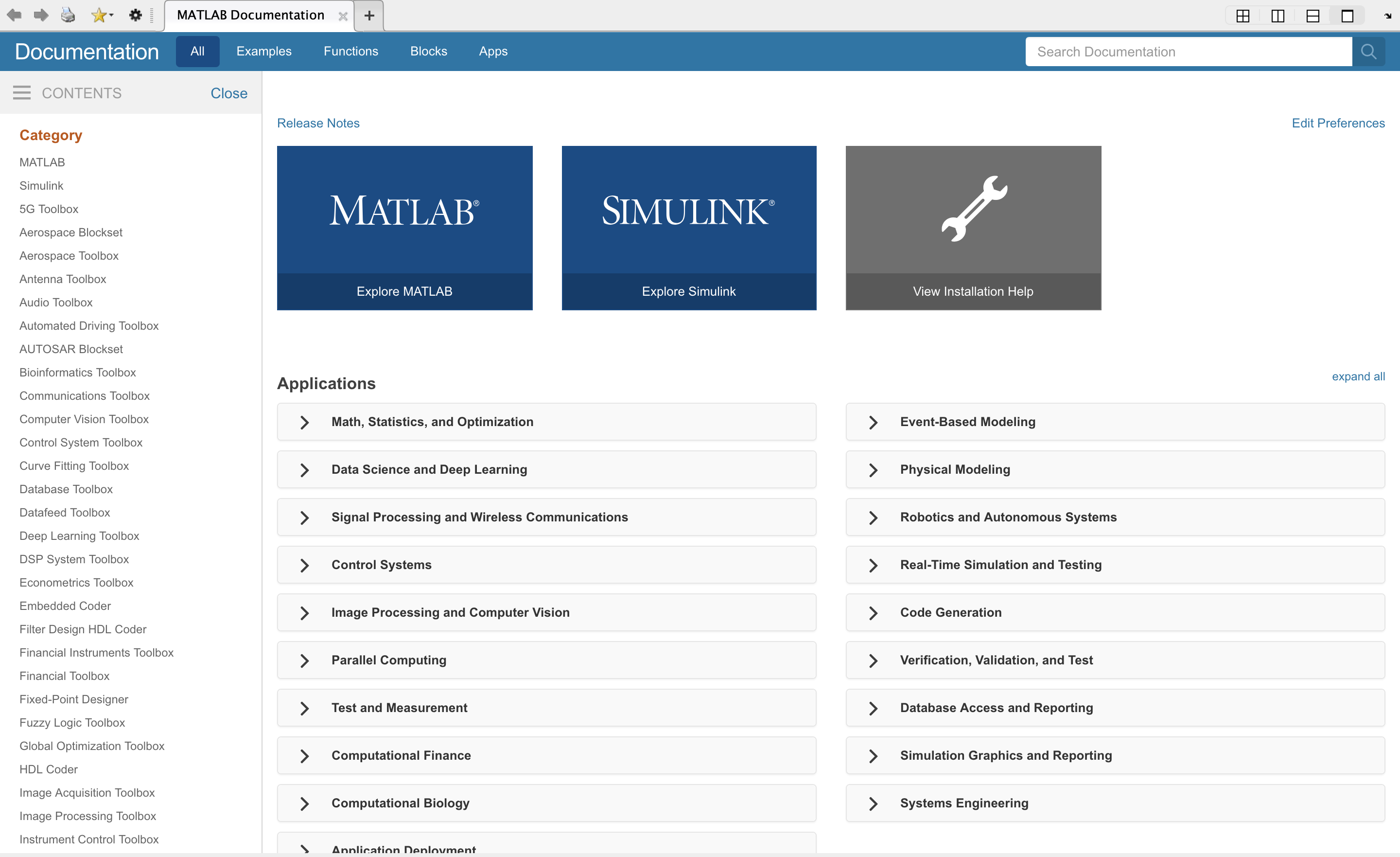Open a new tab with plus button
The width and height of the screenshot is (1400, 857).
(369, 16)
